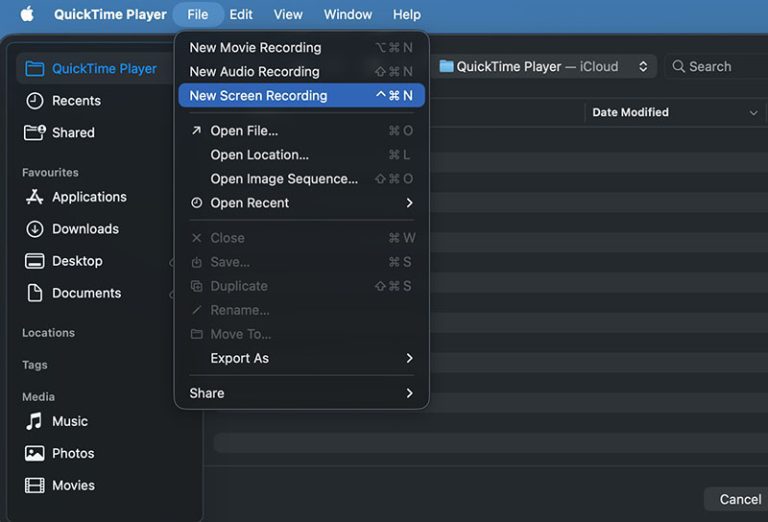Select Photos in the sidebar
The width and height of the screenshot is (768, 522).
[x=73, y=453]
